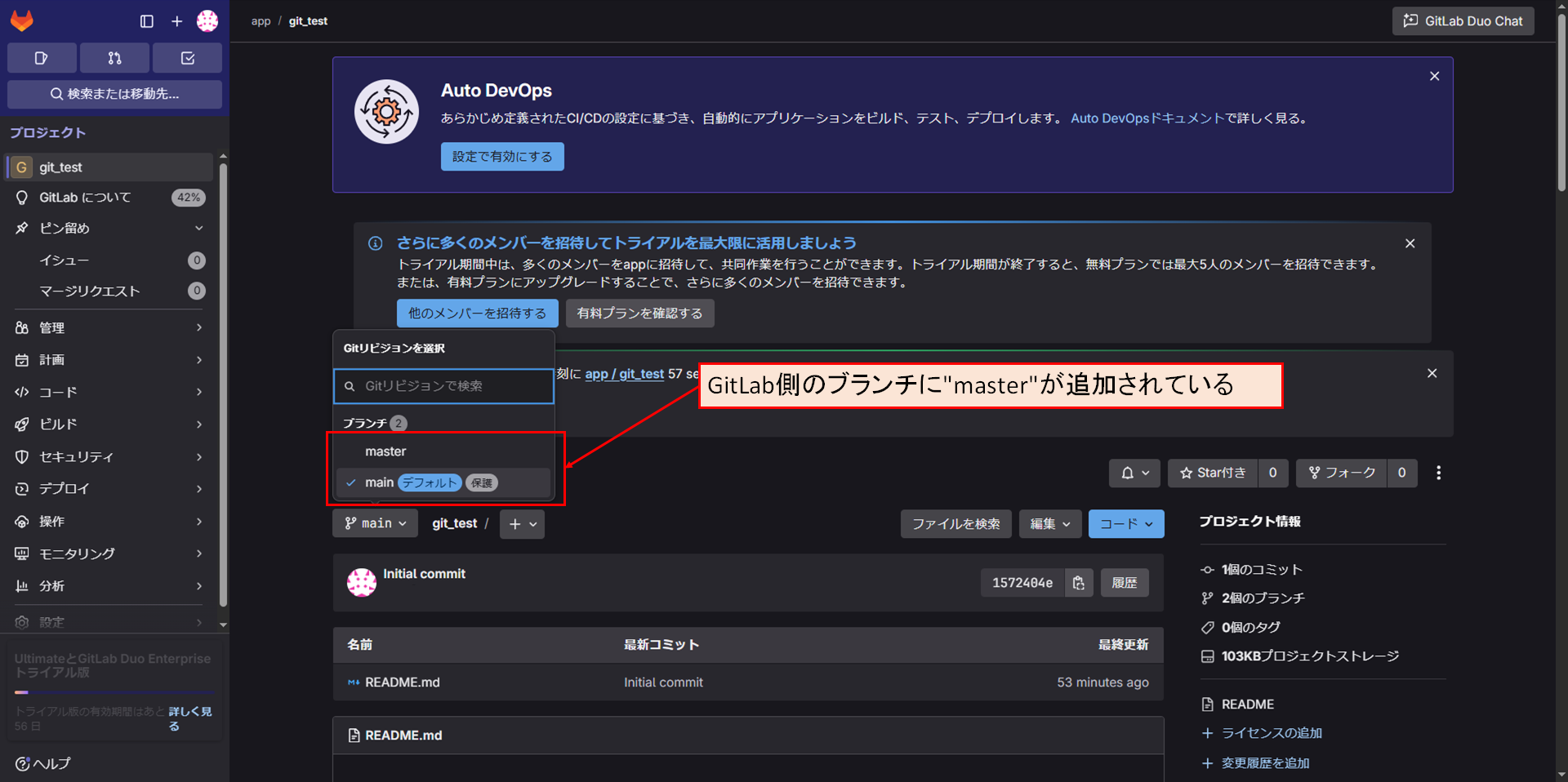Open README.md in file list

click(x=402, y=682)
